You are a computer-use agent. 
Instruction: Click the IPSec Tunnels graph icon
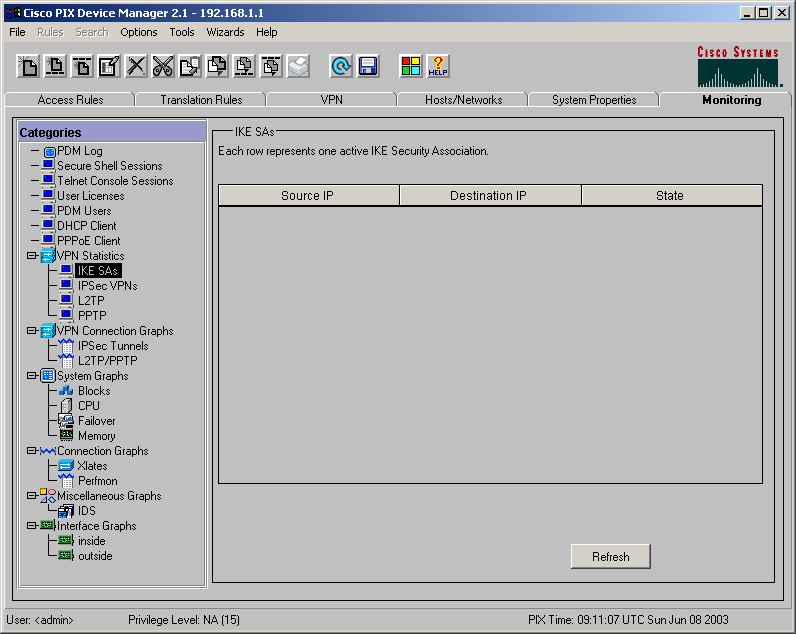pos(66,346)
